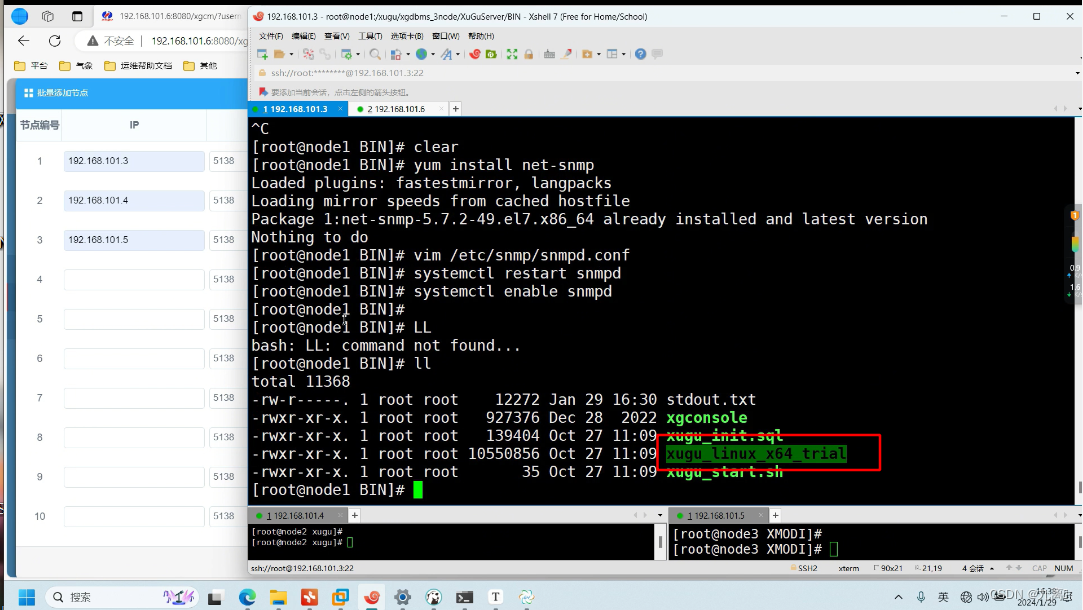Expand dropdown beside the Layout icon
Image resolution: width=1083 pixels, height=610 pixels.
pyautogui.click(x=624, y=54)
